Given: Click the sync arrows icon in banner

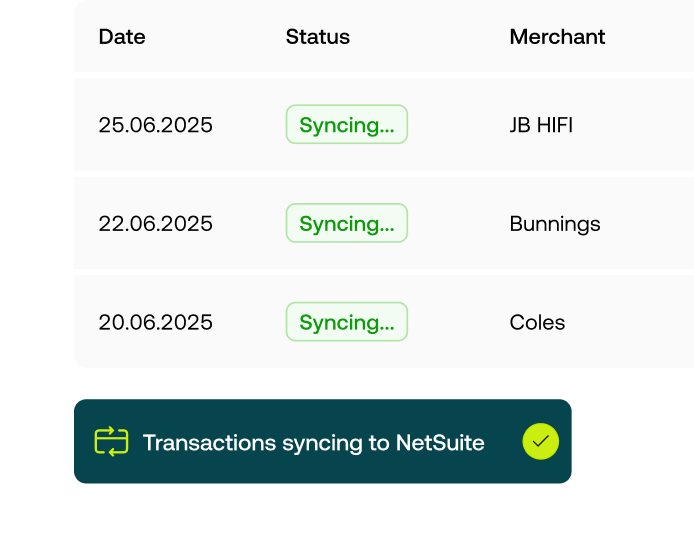Looking at the screenshot, I should [x=111, y=442].
